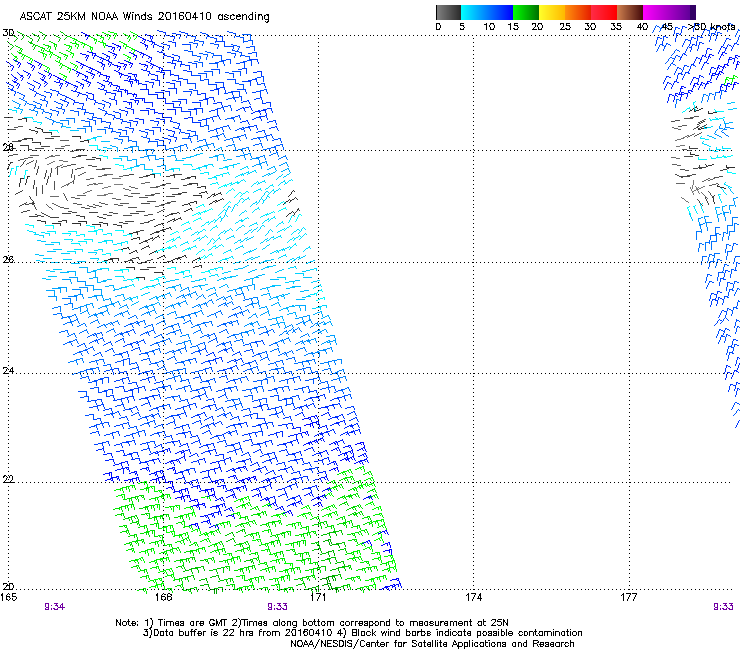The width and height of the screenshot is (740, 650).
Task: Click the red 30-35 knots color band
Action: pyautogui.click(x=604, y=12)
